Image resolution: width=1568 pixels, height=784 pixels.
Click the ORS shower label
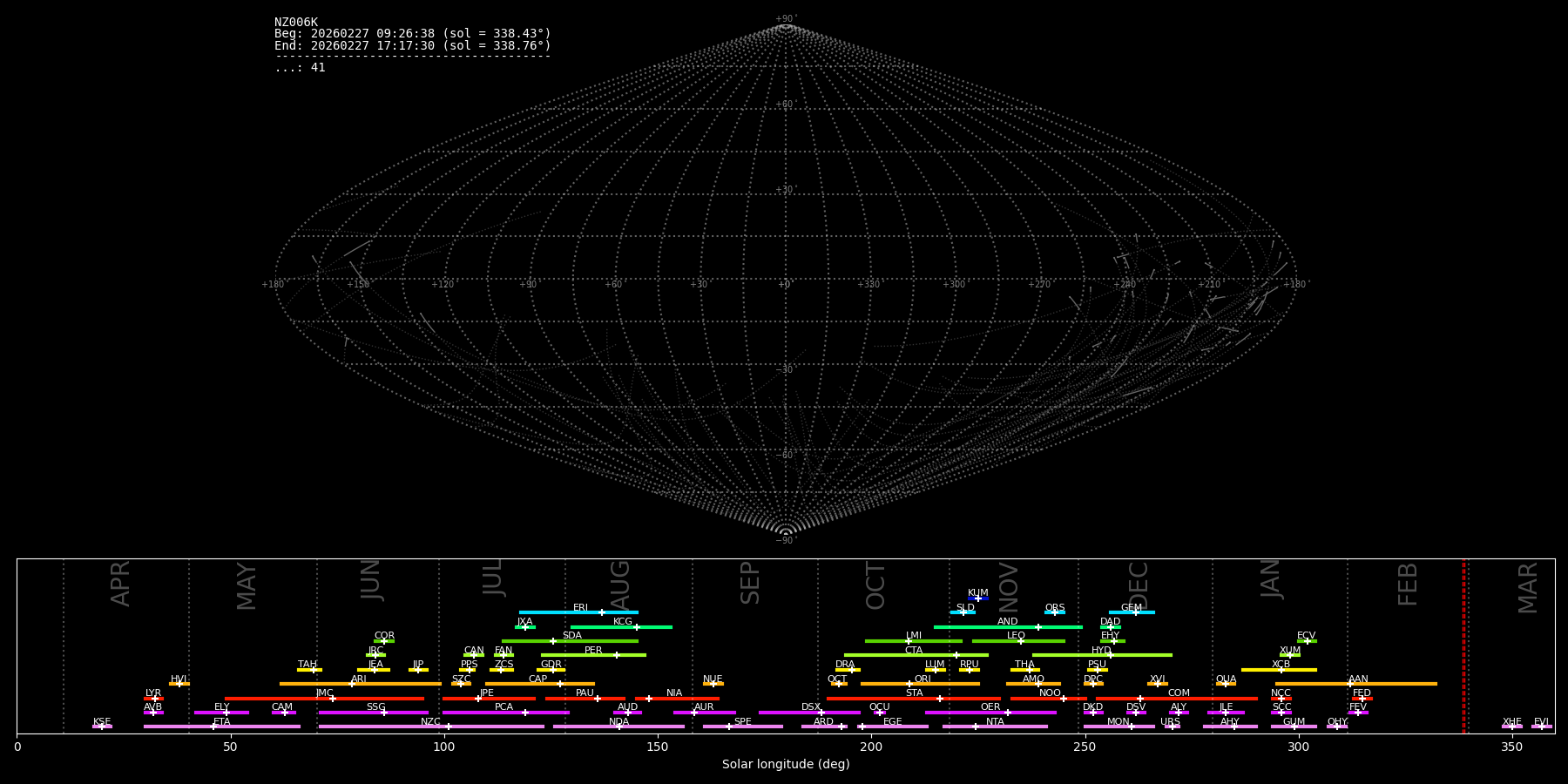[x=1055, y=608]
